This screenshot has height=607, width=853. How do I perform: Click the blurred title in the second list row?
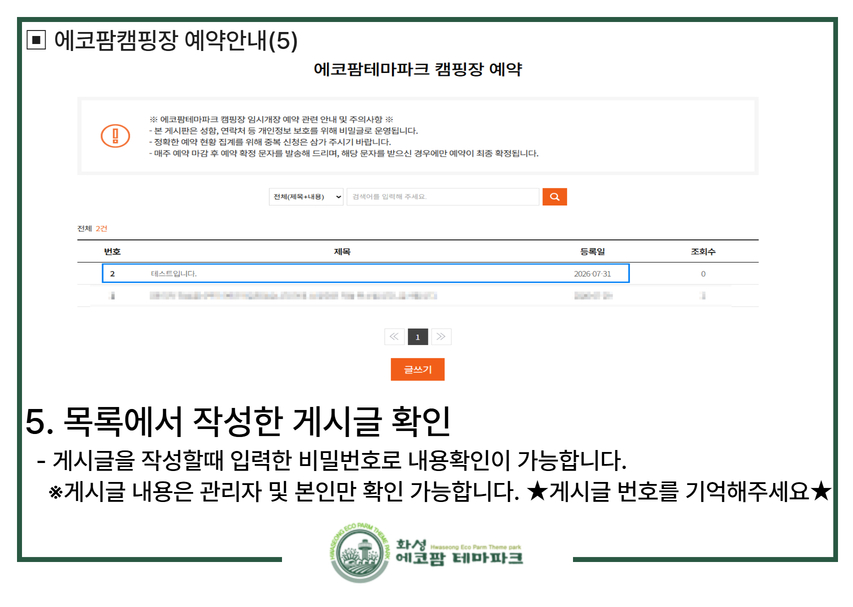[293, 296]
